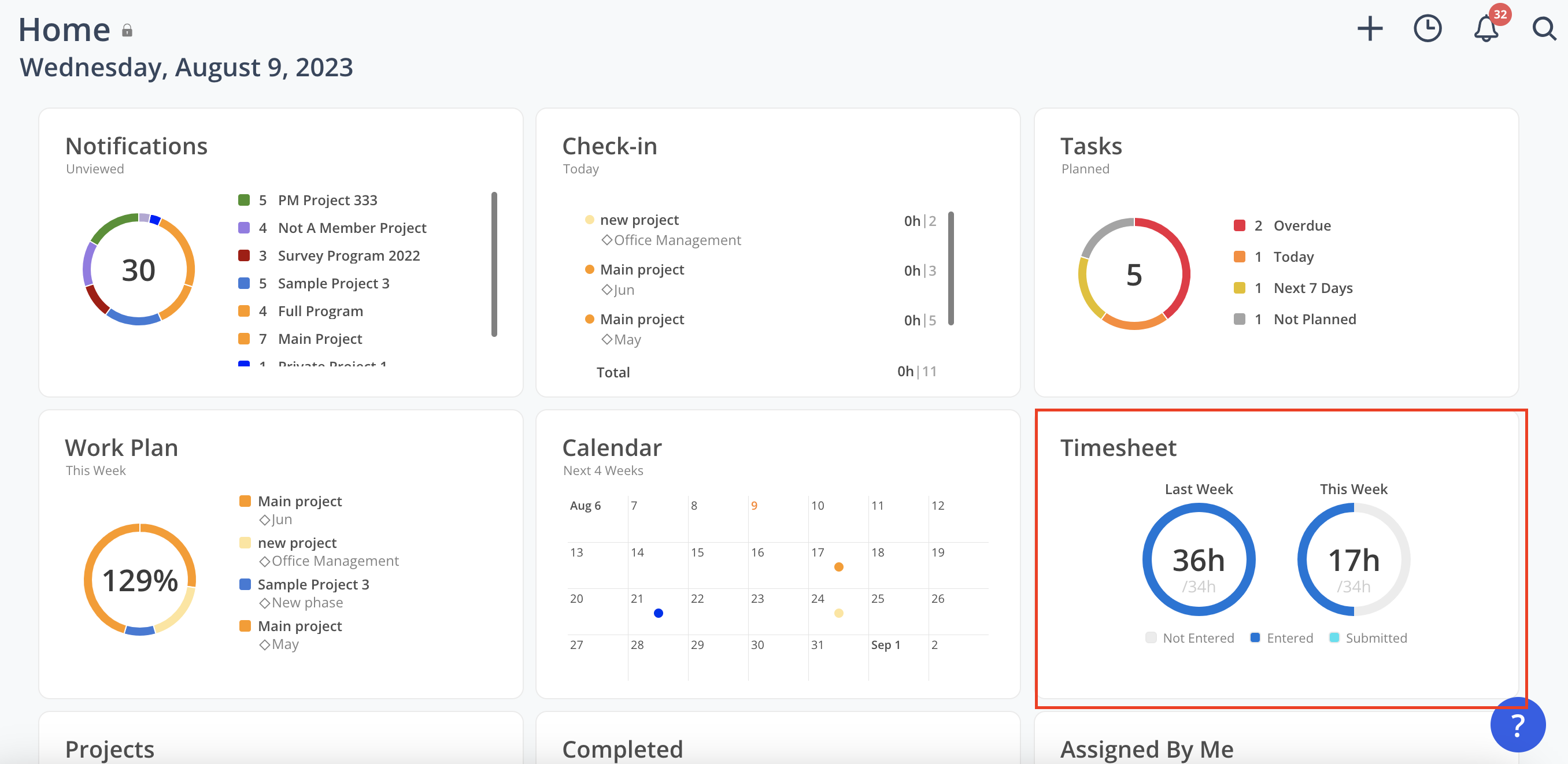This screenshot has width=1568, height=764.
Task: Click the green swatch beside PM Project 333
Action: coord(244,199)
